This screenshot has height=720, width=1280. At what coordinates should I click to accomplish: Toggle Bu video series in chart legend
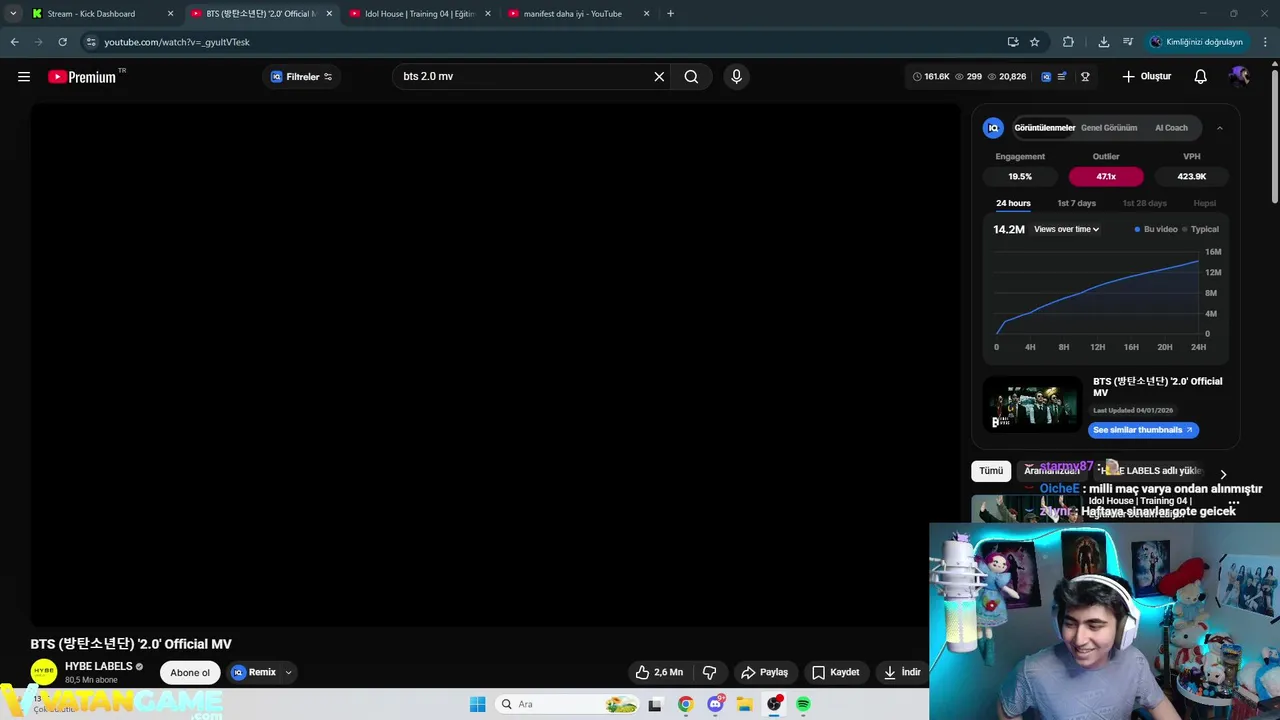click(x=1156, y=229)
